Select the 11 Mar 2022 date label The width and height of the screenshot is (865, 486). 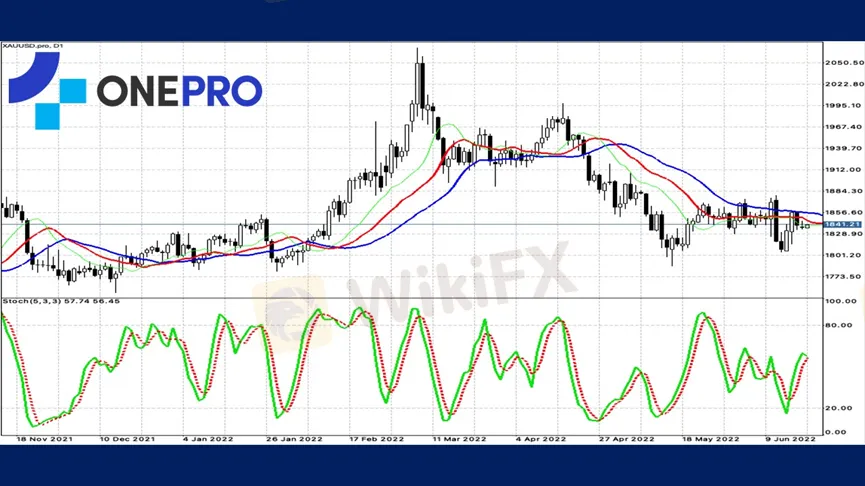(457, 439)
